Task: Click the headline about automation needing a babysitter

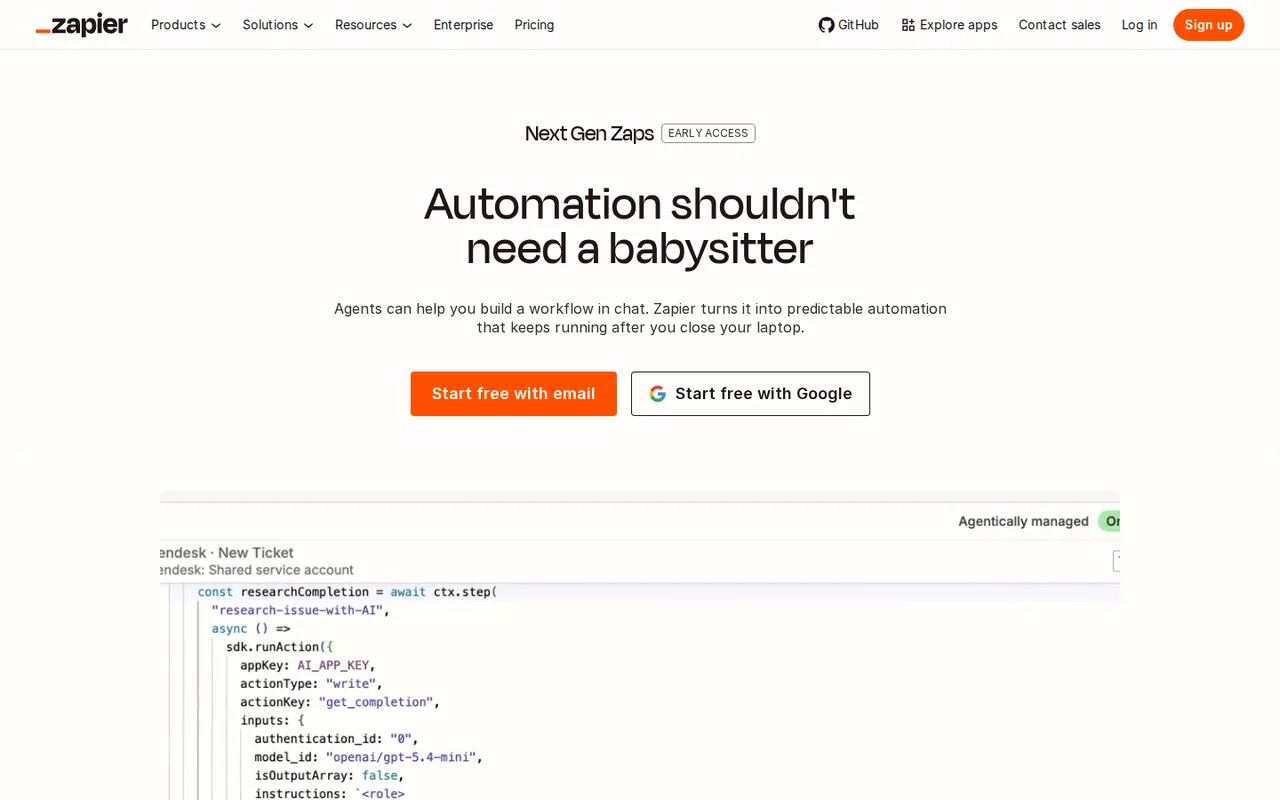Action: coord(640,226)
